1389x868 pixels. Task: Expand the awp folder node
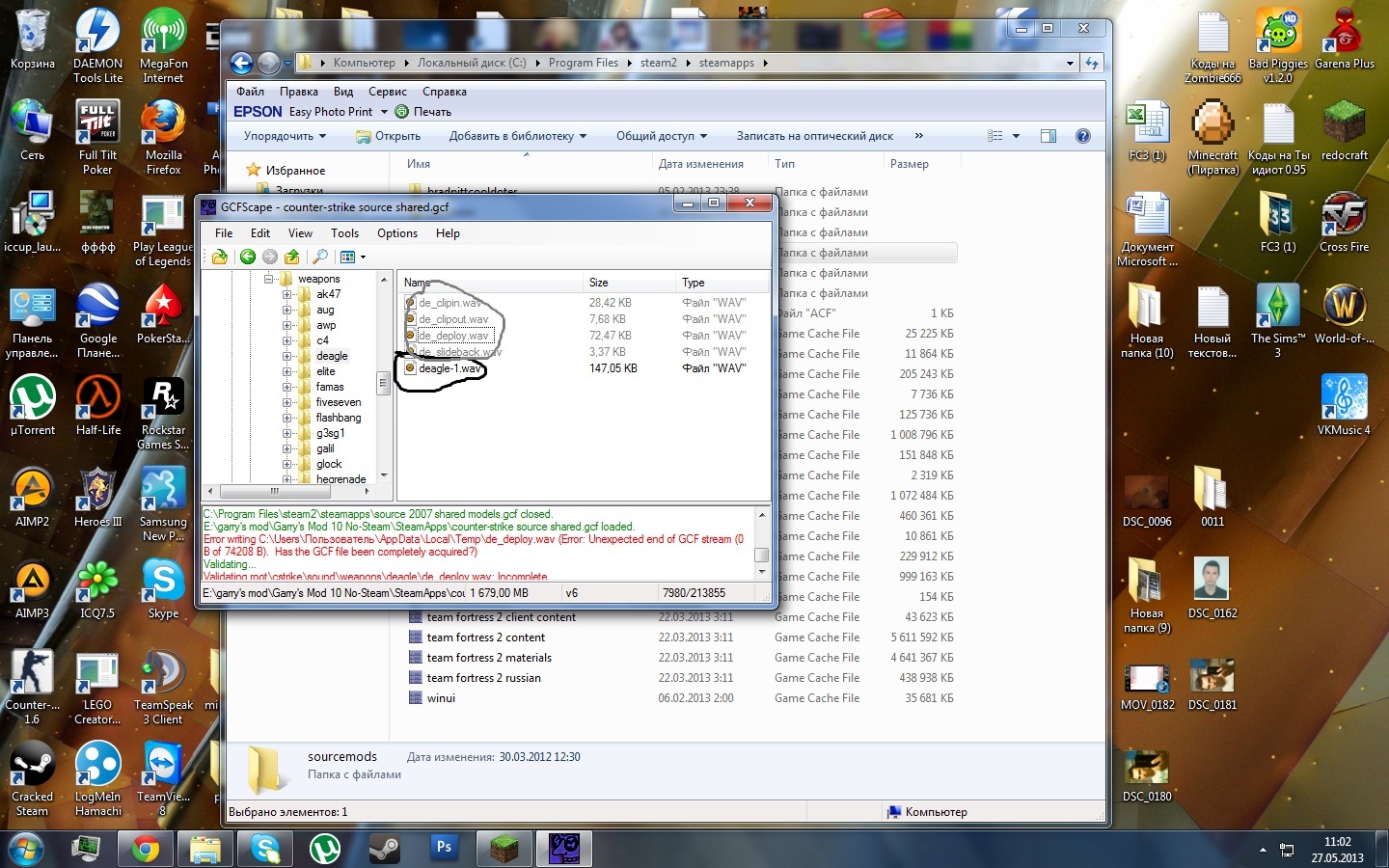tap(286, 325)
